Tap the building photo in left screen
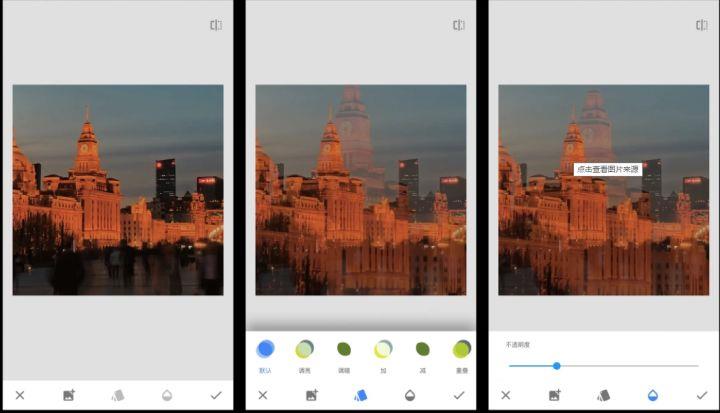The image size is (720, 413). coord(117,190)
